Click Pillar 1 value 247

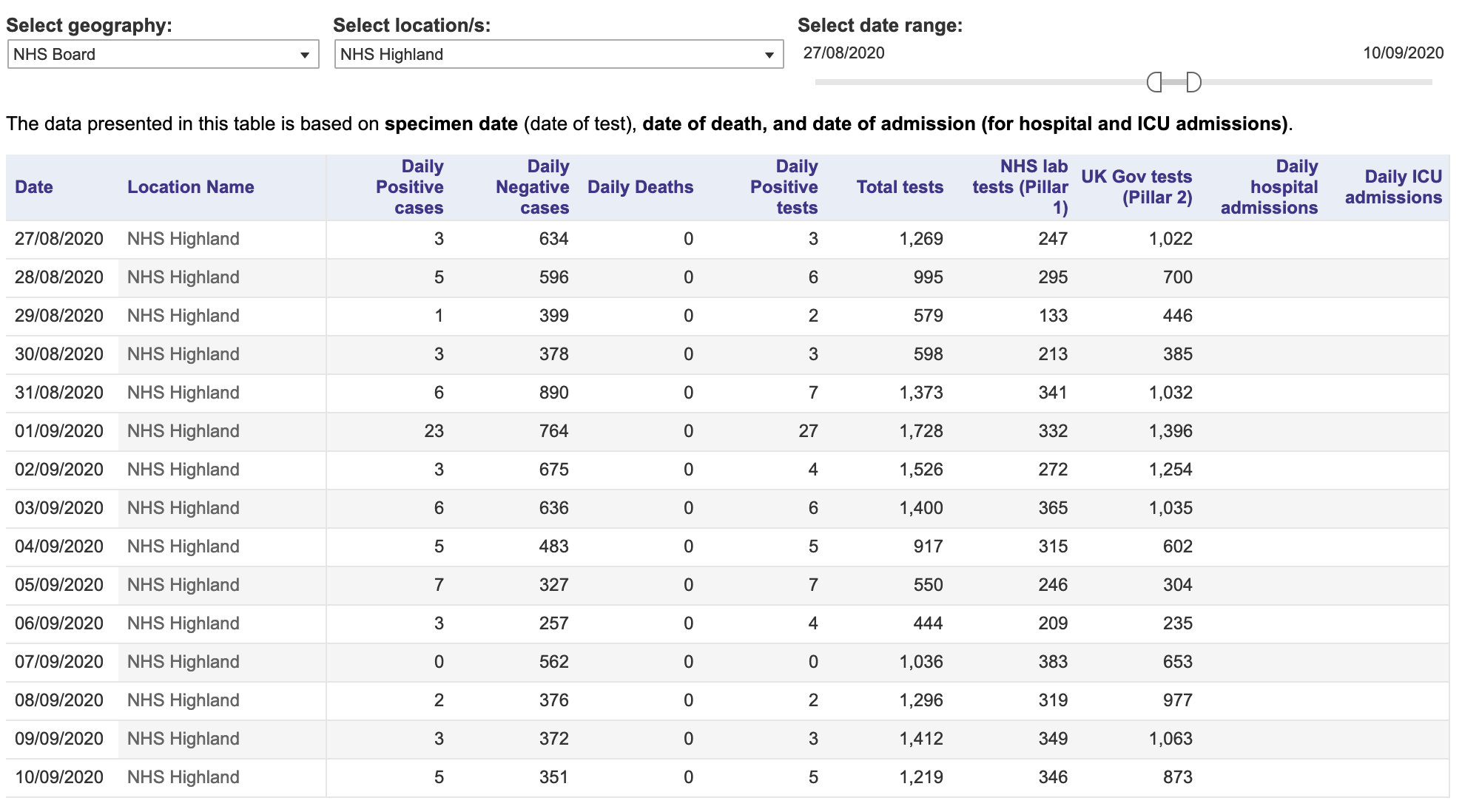1053,239
